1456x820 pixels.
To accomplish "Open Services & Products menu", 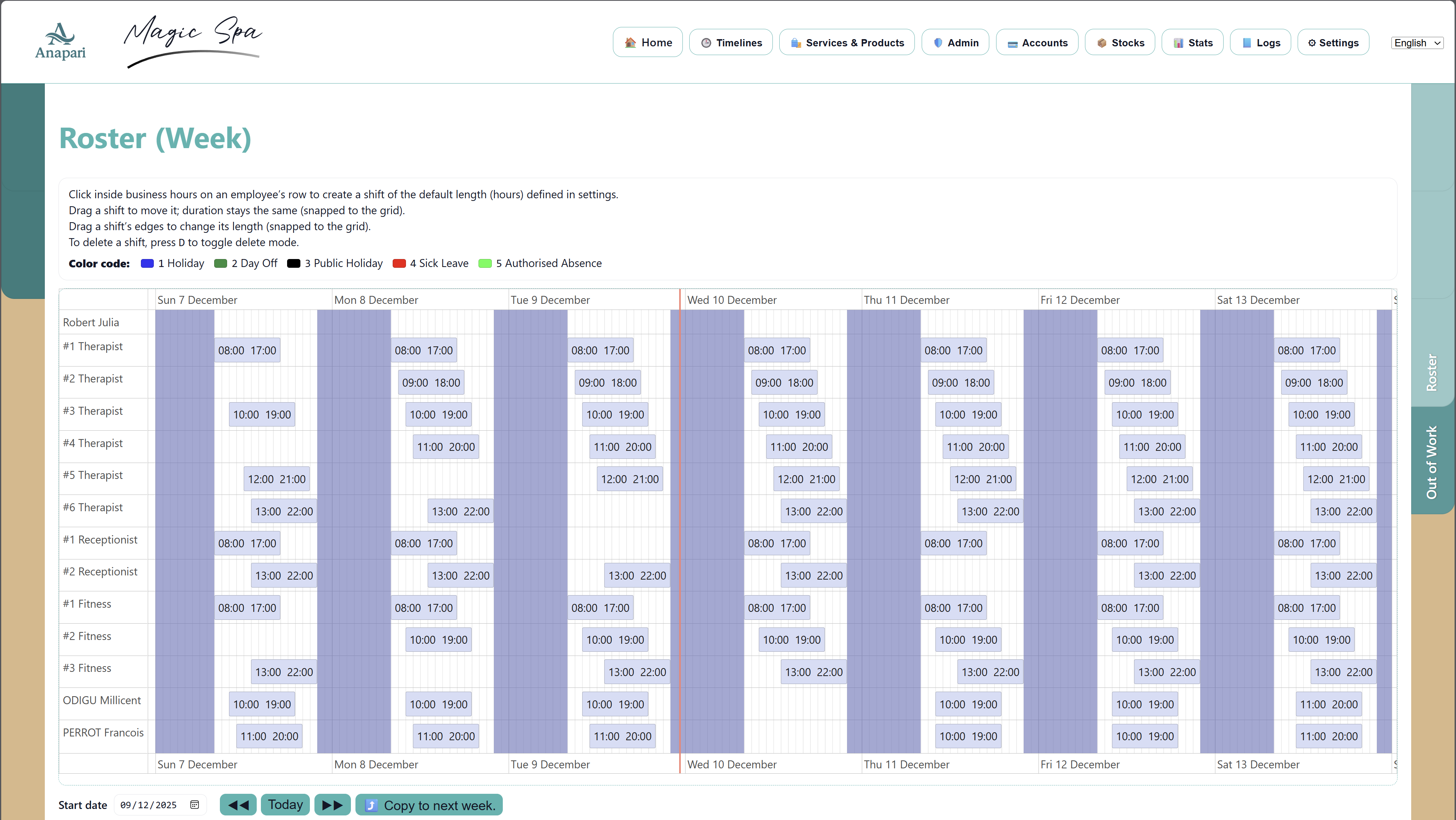I will pyautogui.click(x=847, y=43).
